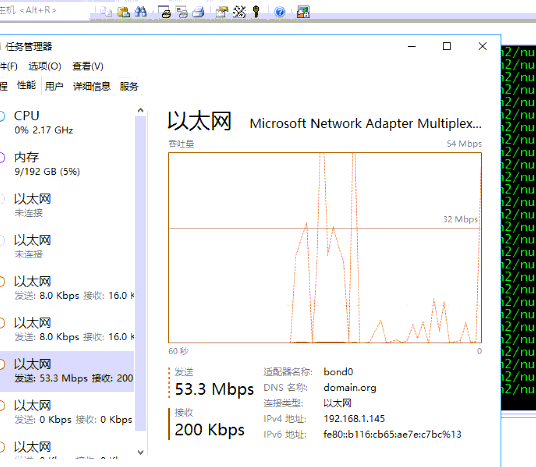
Task: Select CPU in performance sidebar
Action: click(x=67, y=122)
